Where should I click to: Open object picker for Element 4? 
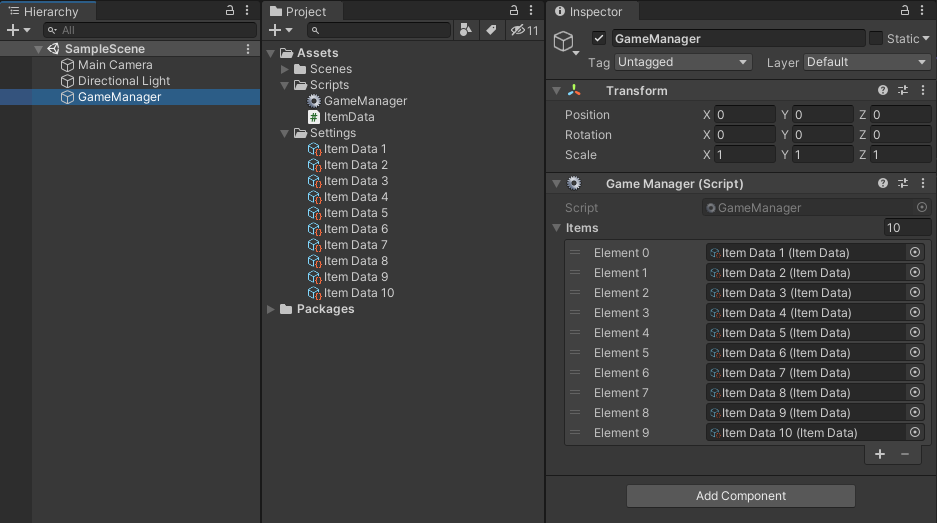pyautogui.click(x=915, y=332)
